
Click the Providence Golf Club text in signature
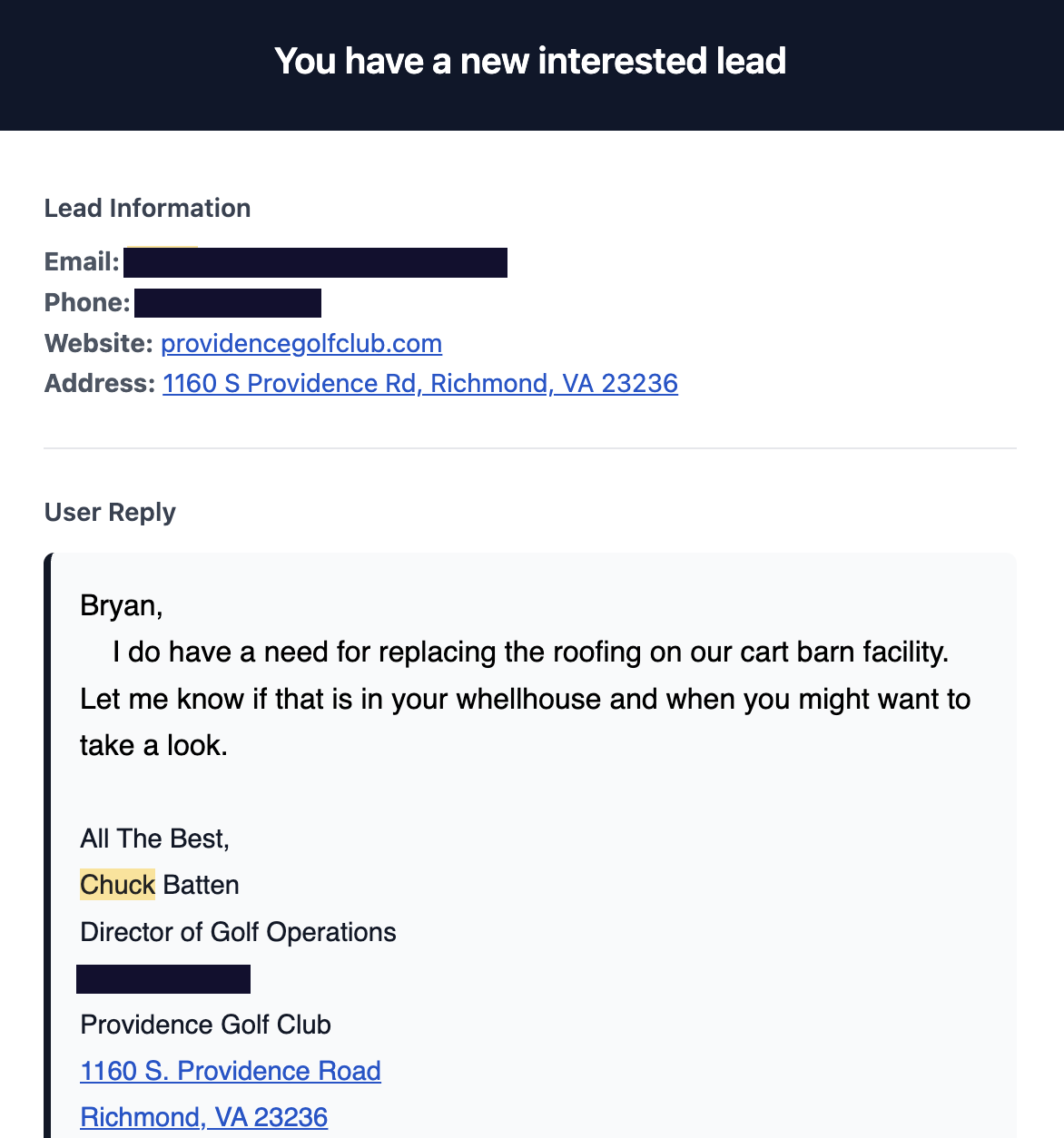pyautogui.click(x=206, y=1025)
